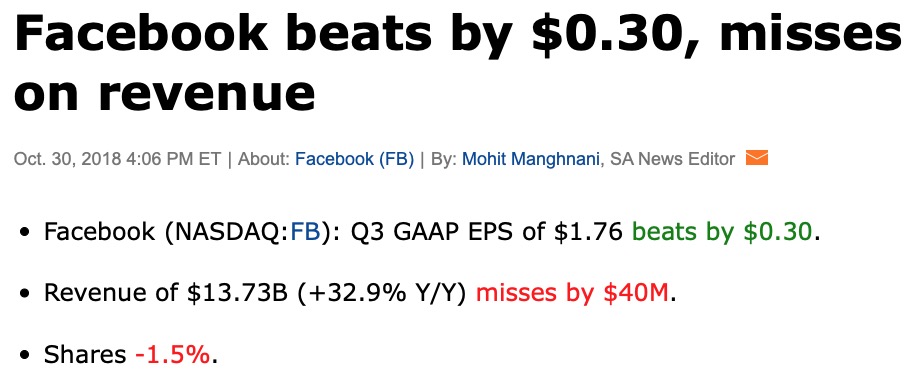The height and width of the screenshot is (385, 914).
Task: Click the red '-1.5%' shares figure
Action: pos(172,354)
